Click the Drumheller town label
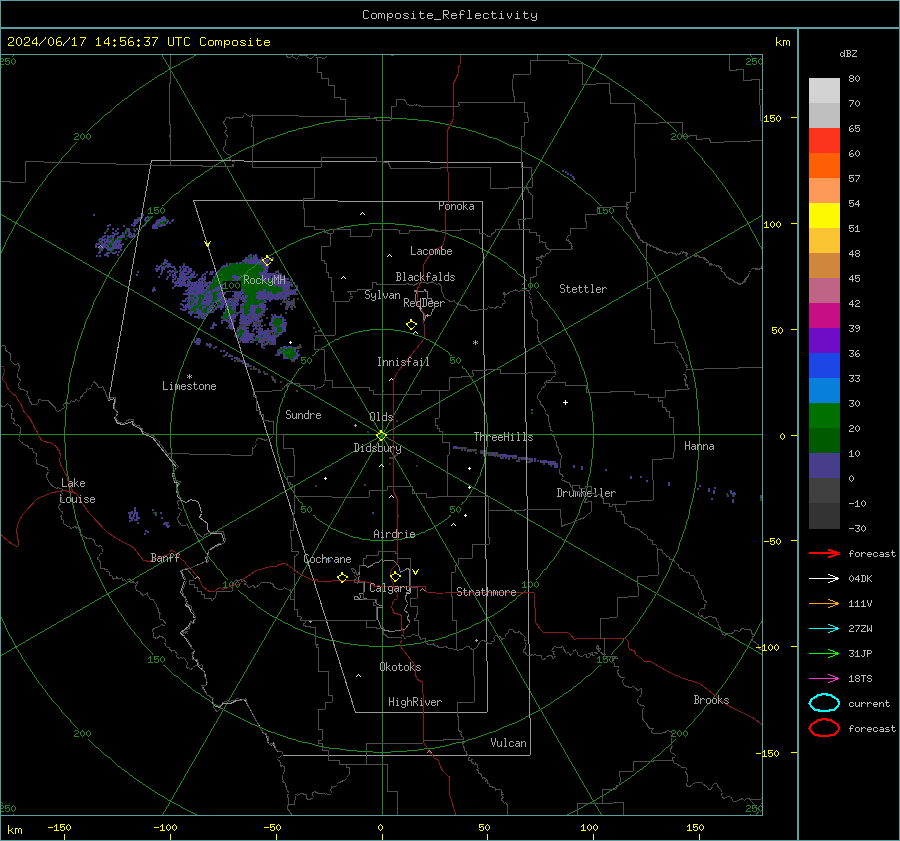The width and height of the screenshot is (900, 841). [x=586, y=493]
